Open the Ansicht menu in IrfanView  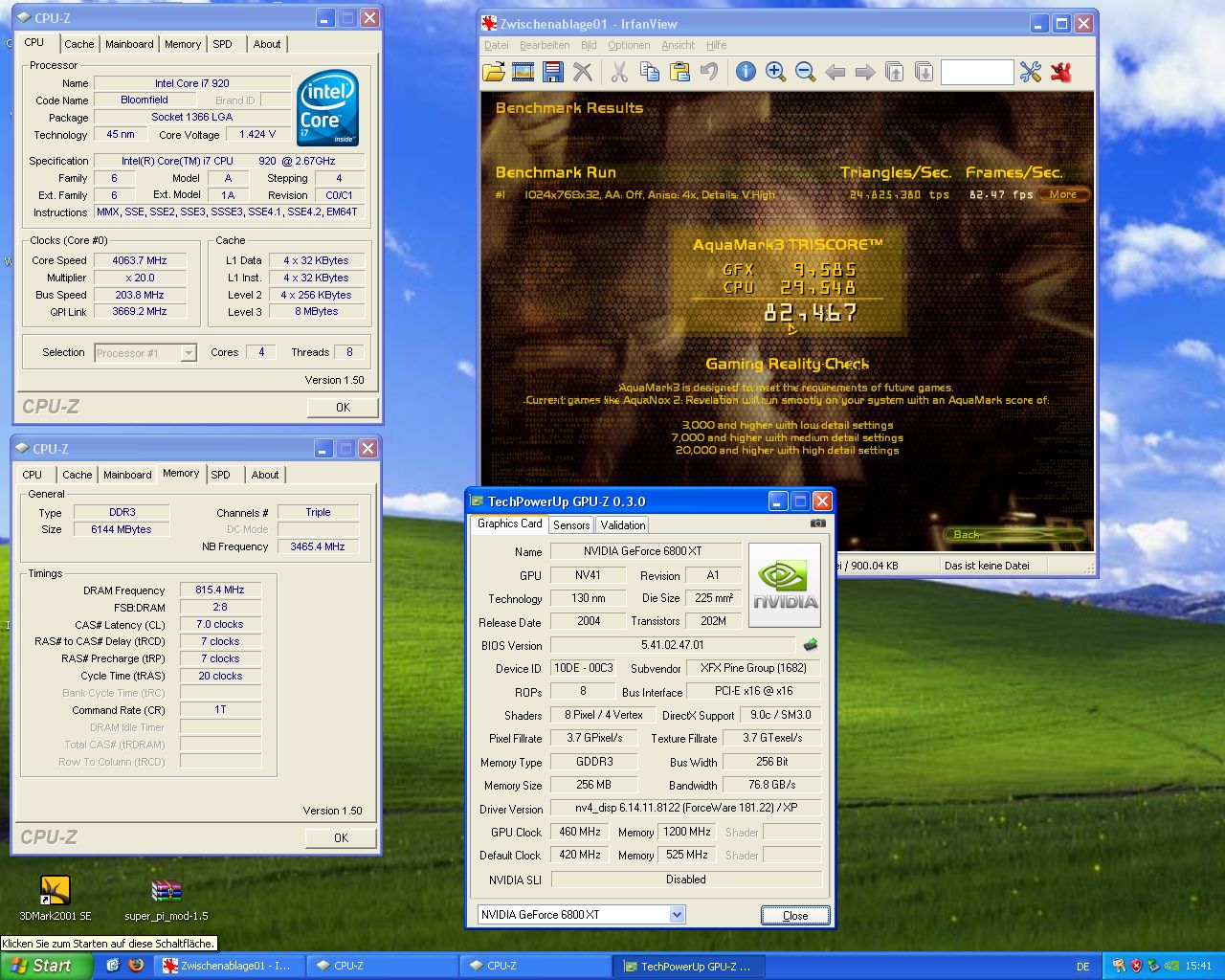tap(678, 45)
